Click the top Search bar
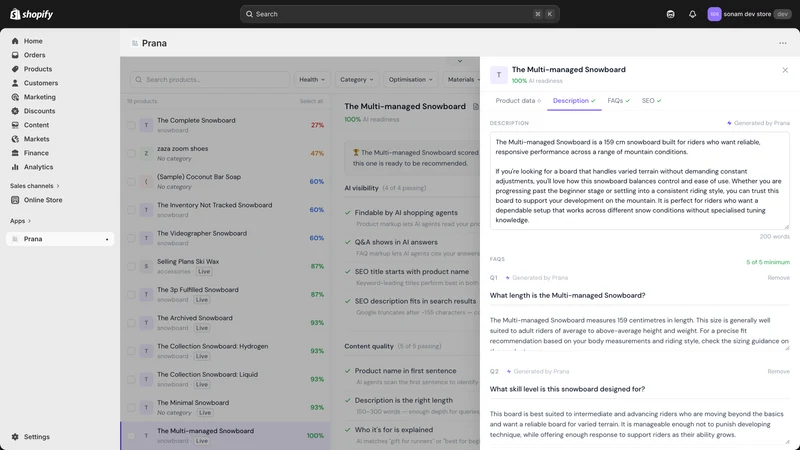The height and width of the screenshot is (450, 800). coord(399,14)
